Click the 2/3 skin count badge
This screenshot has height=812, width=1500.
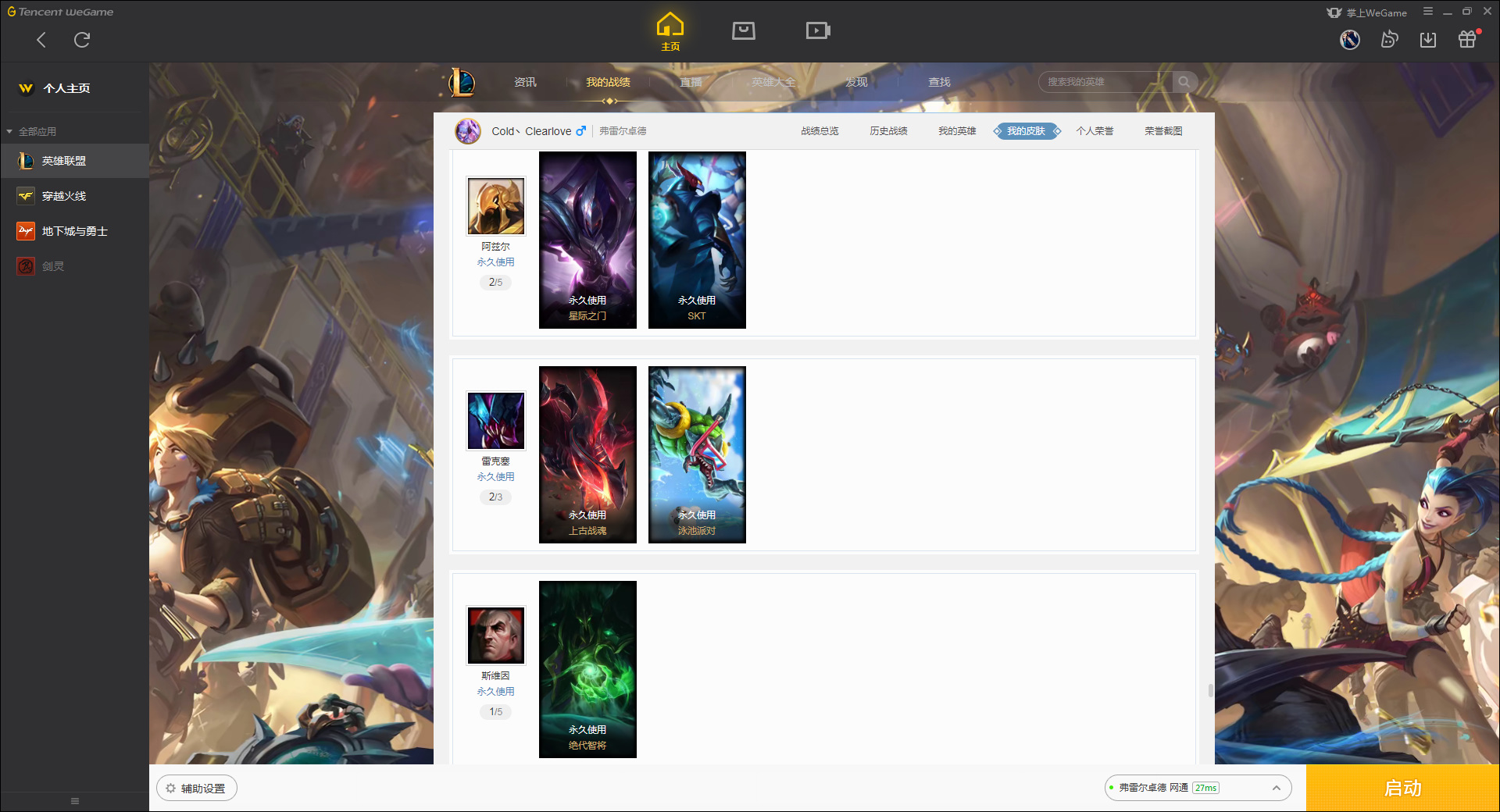(x=496, y=497)
